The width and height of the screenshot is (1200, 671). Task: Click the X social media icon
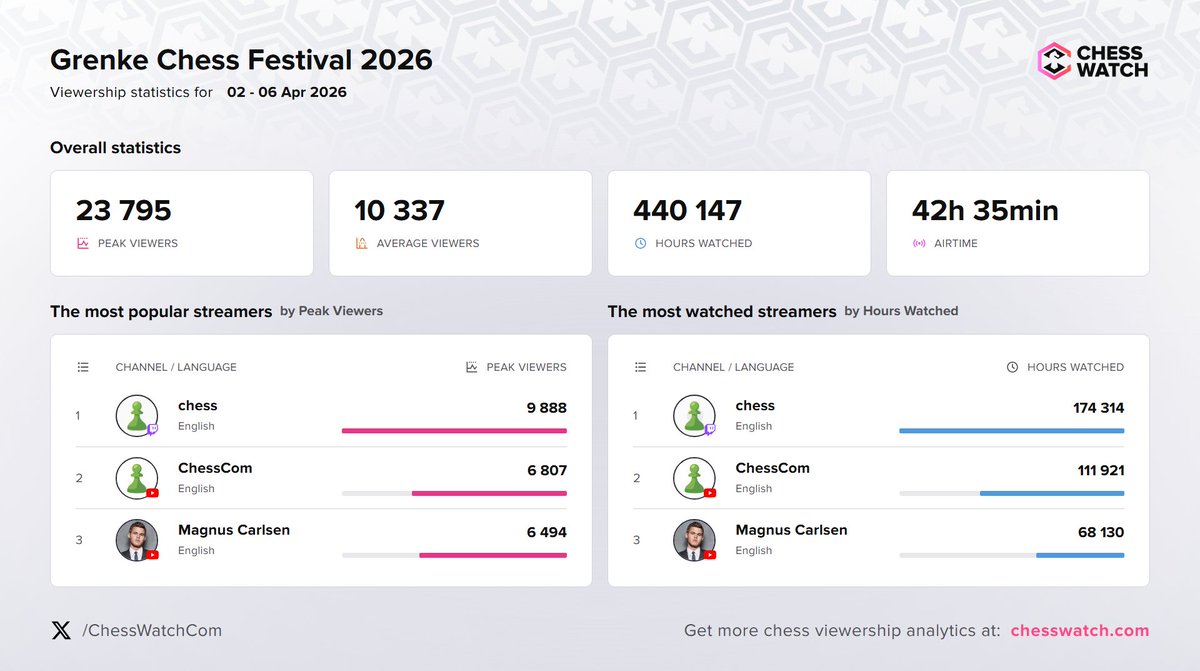pyautogui.click(x=61, y=630)
